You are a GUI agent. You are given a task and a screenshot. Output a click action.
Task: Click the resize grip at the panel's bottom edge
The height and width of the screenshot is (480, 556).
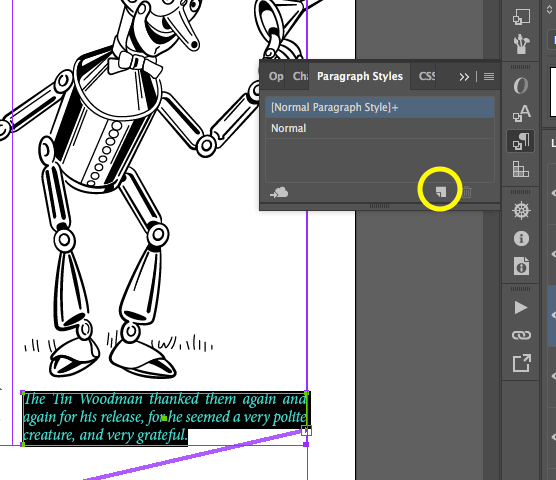[379, 206]
